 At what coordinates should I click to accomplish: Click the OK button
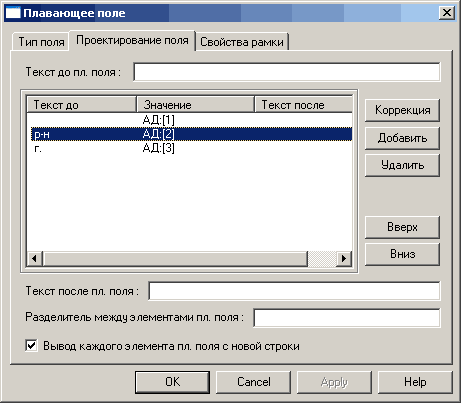172,382
